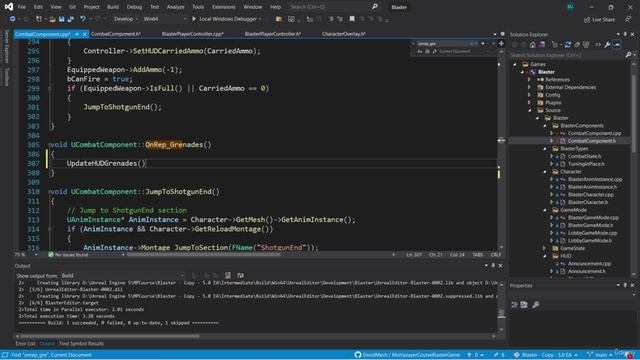
Task: Click the bookmark toolbar icon
Action: [352, 19]
